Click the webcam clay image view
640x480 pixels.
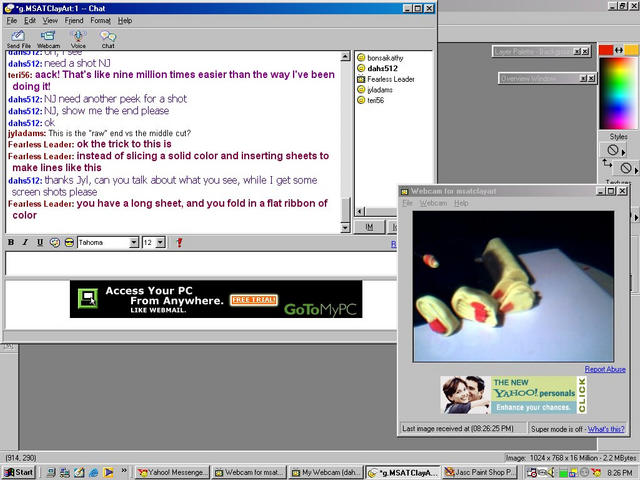(x=513, y=286)
